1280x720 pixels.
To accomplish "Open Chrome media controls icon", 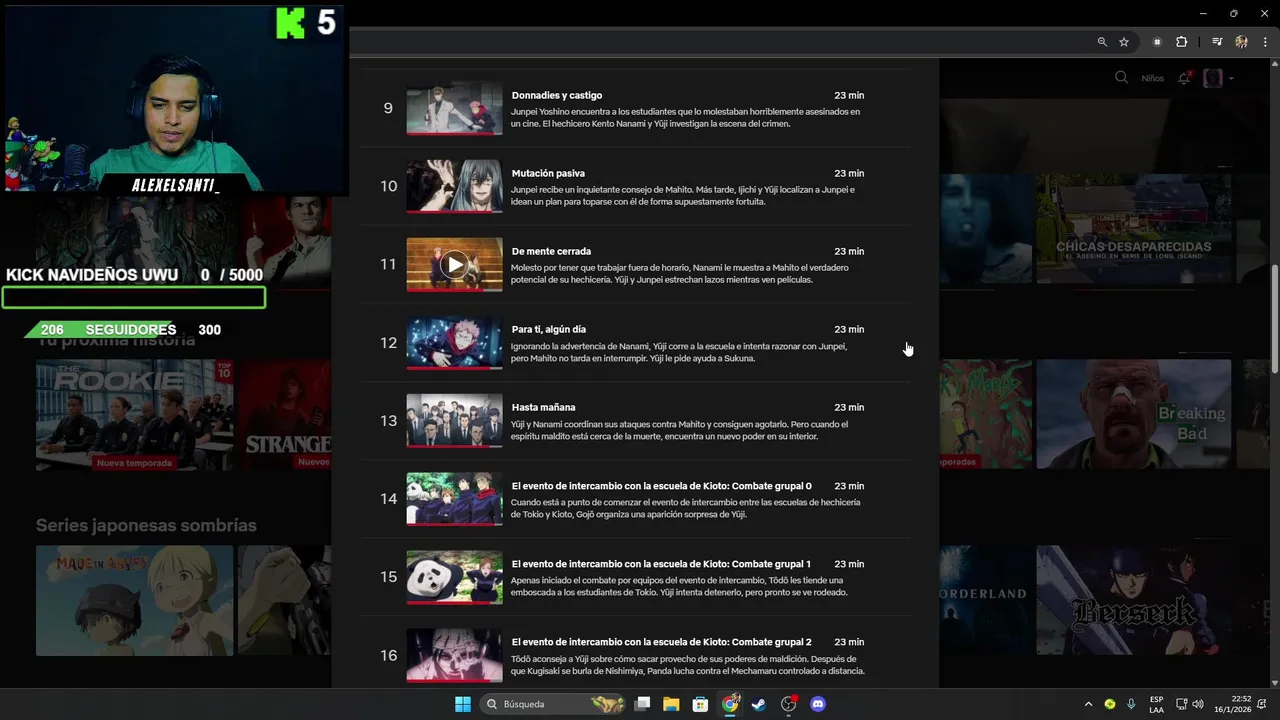I will coord(1217,42).
